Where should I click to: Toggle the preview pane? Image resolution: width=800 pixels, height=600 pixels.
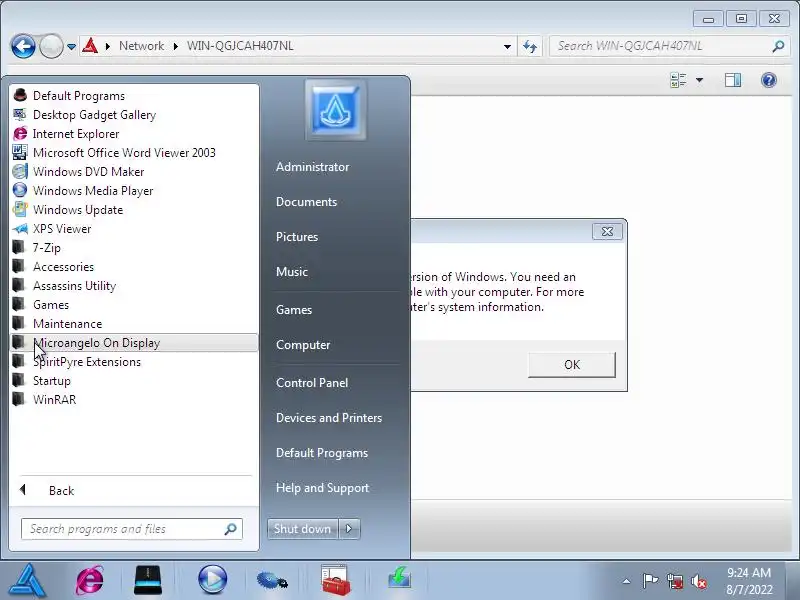pos(733,80)
